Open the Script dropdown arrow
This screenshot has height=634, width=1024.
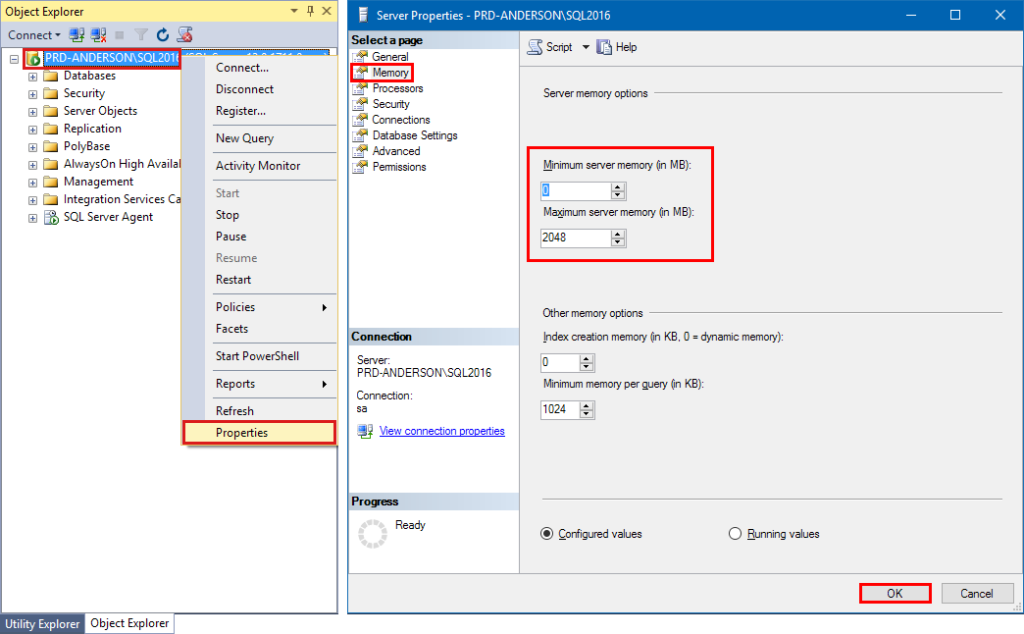tap(586, 47)
